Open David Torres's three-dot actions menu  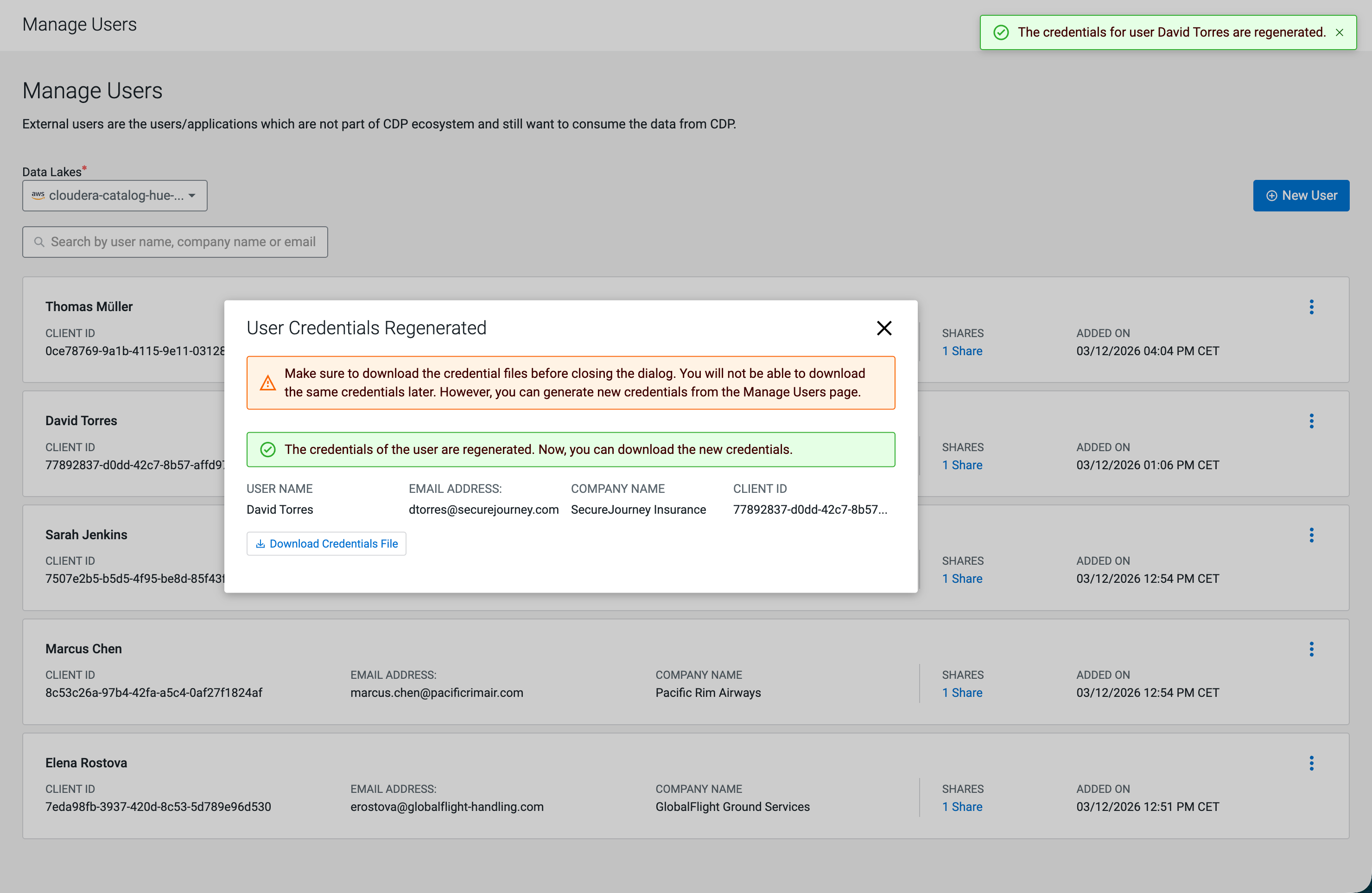[x=1311, y=421]
